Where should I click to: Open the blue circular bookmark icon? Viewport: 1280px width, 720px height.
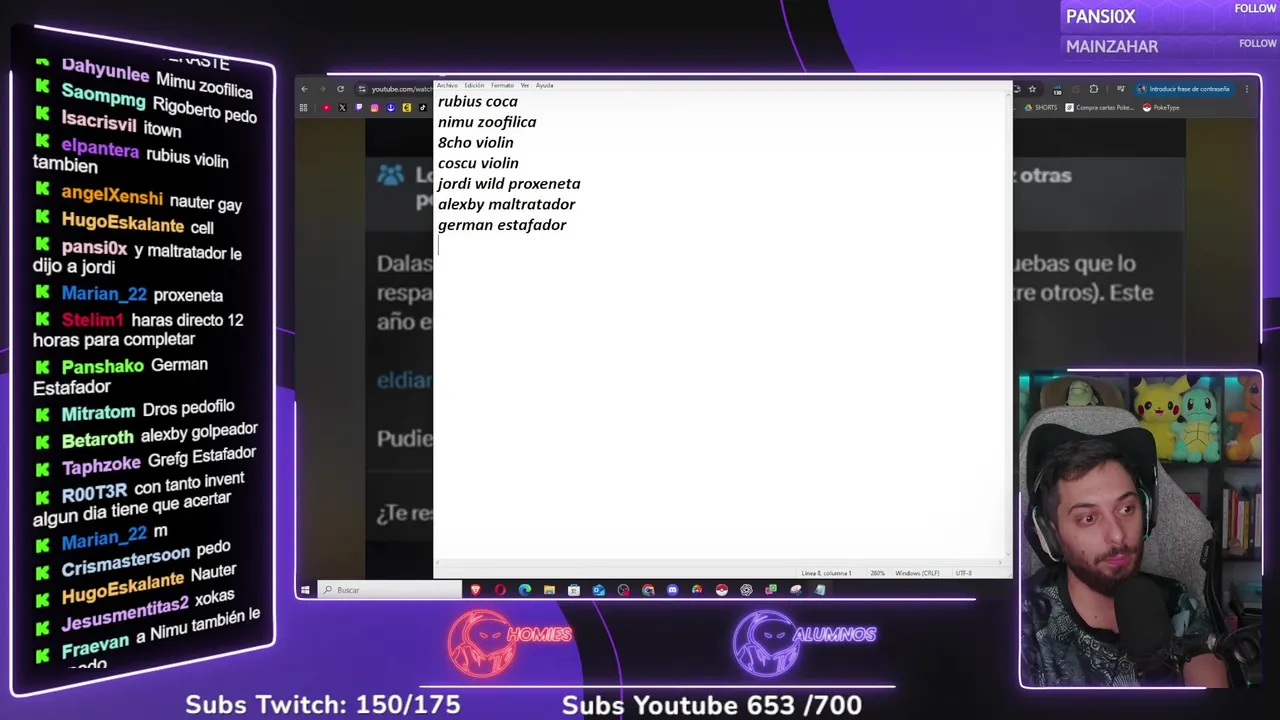point(391,107)
